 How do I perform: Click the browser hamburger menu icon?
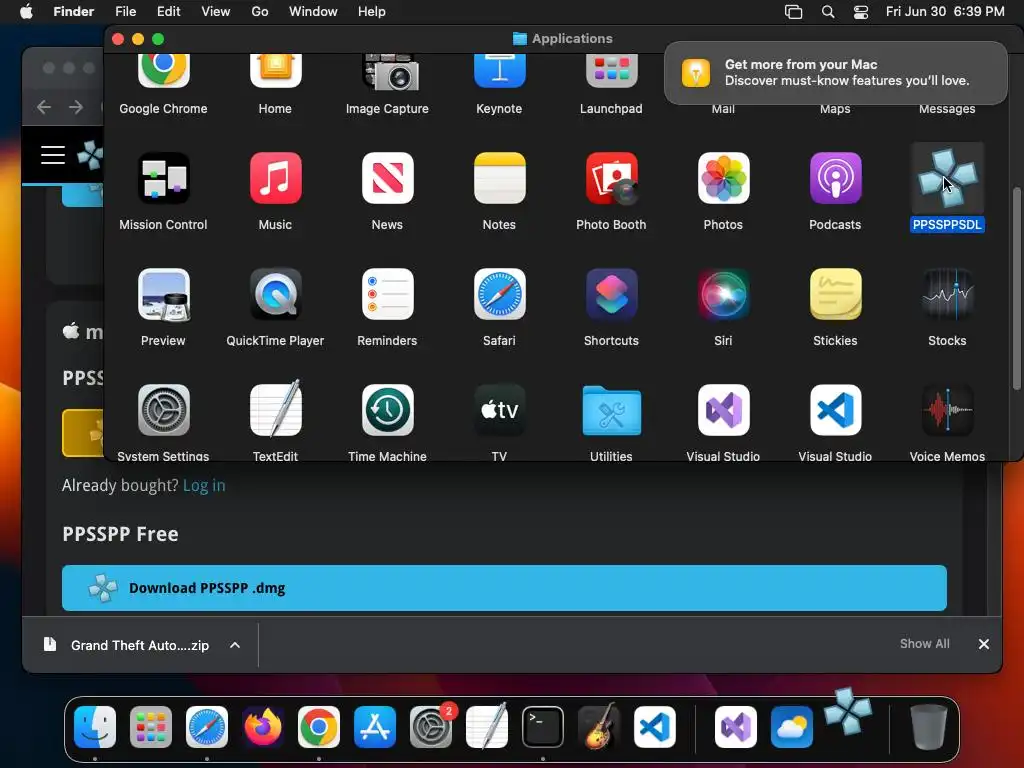click(53, 155)
